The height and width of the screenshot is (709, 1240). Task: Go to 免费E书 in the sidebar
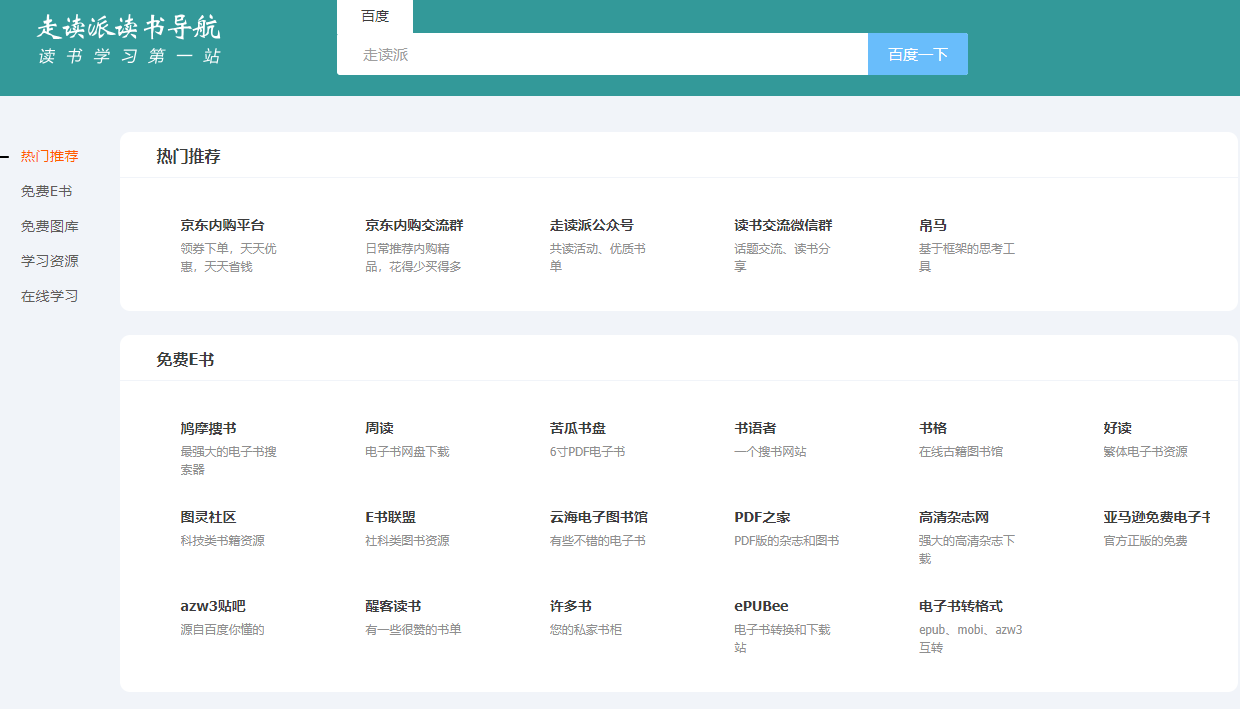pyautogui.click(x=47, y=191)
